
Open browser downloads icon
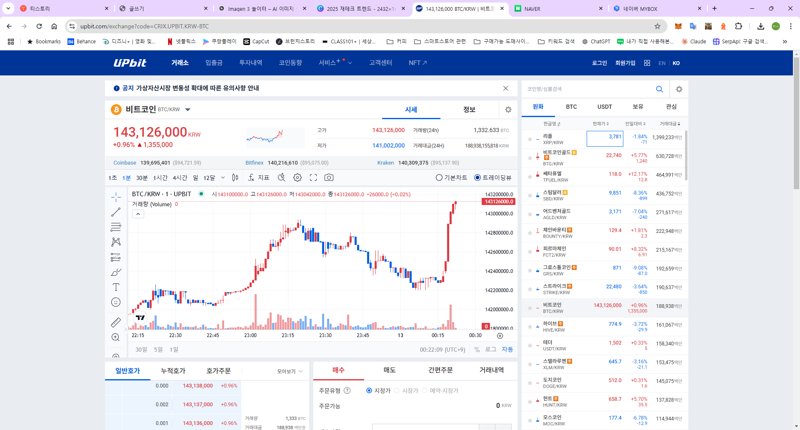[760, 26]
